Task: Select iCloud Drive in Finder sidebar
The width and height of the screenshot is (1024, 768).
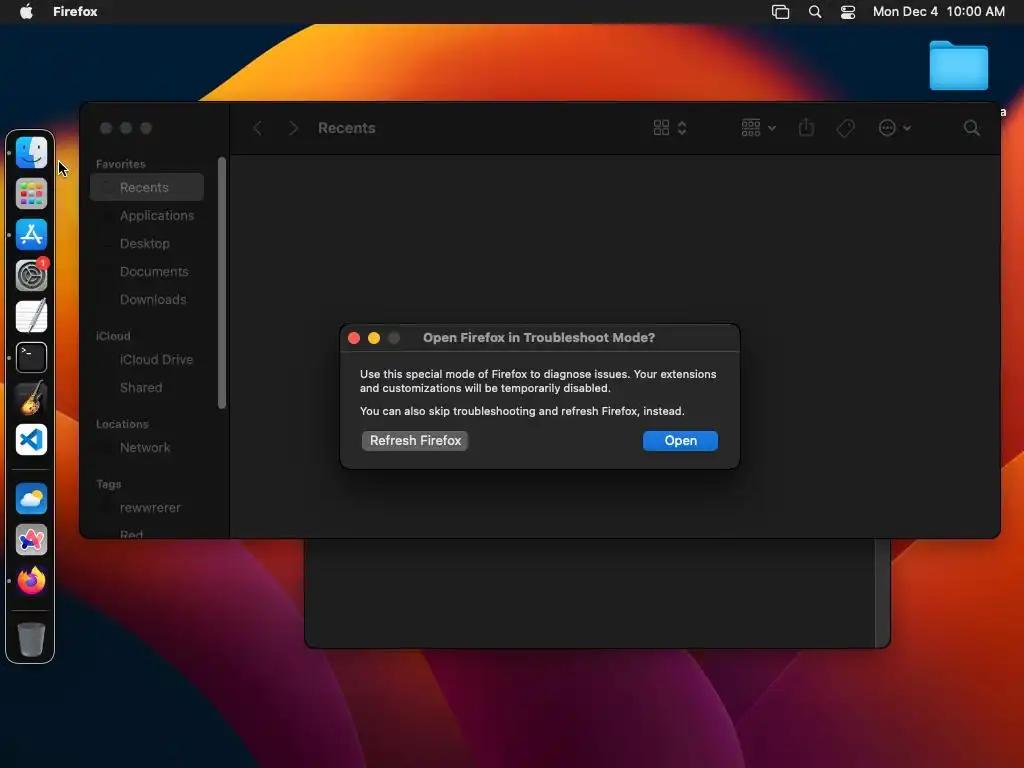Action: pyautogui.click(x=147, y=360)
